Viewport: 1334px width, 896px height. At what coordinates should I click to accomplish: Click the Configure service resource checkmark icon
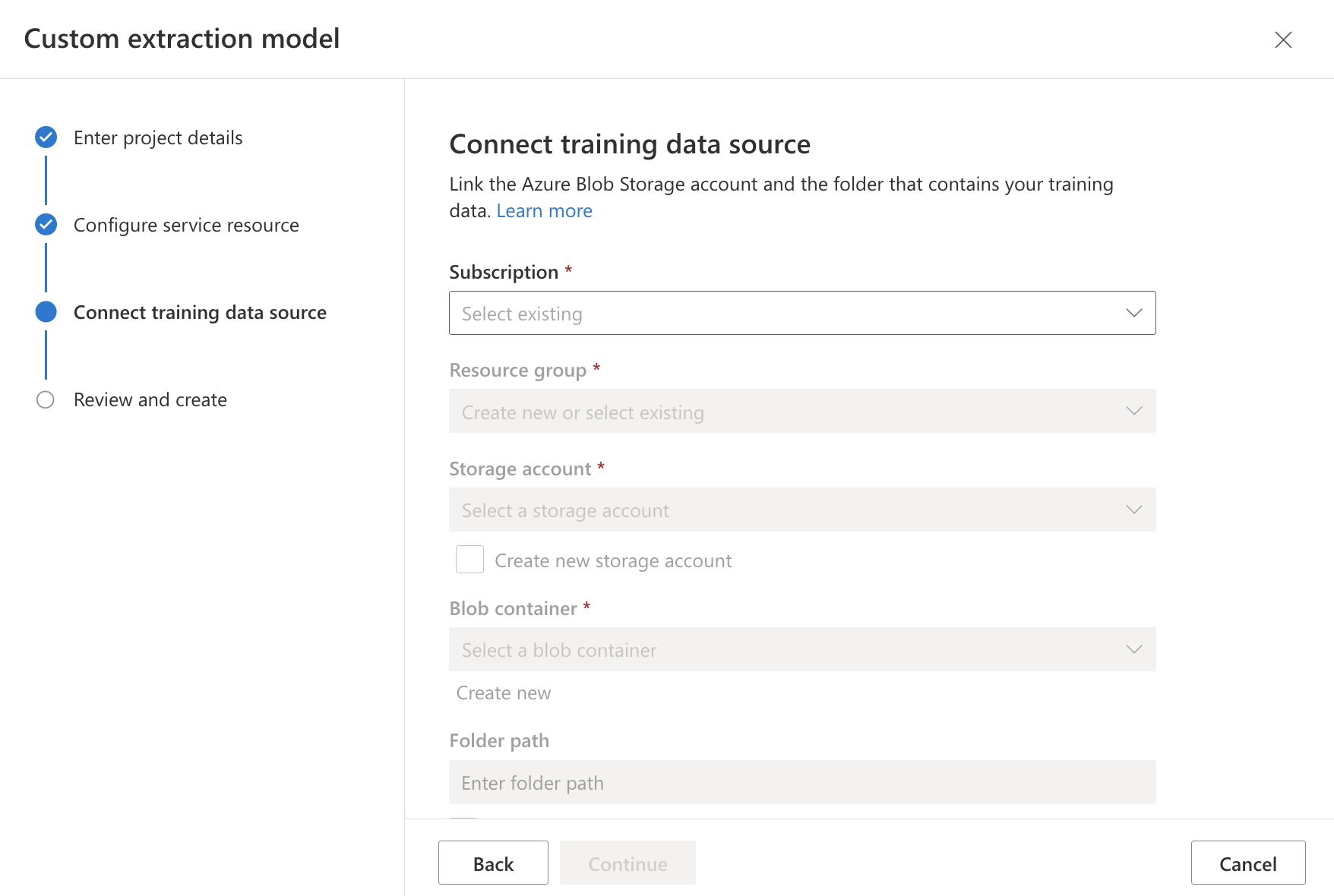[x=46, y=225]
